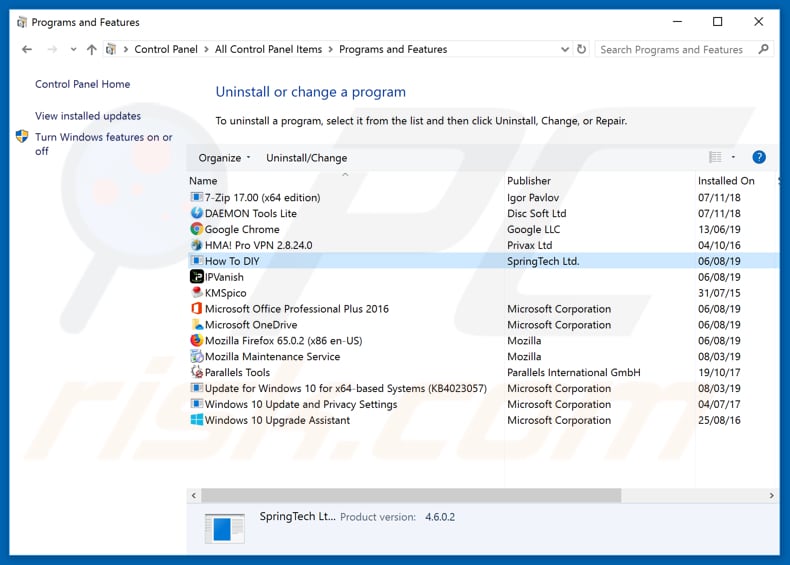Click the How To DIY program icon
This screenshot has height=565, width=790.
(196, 261)
